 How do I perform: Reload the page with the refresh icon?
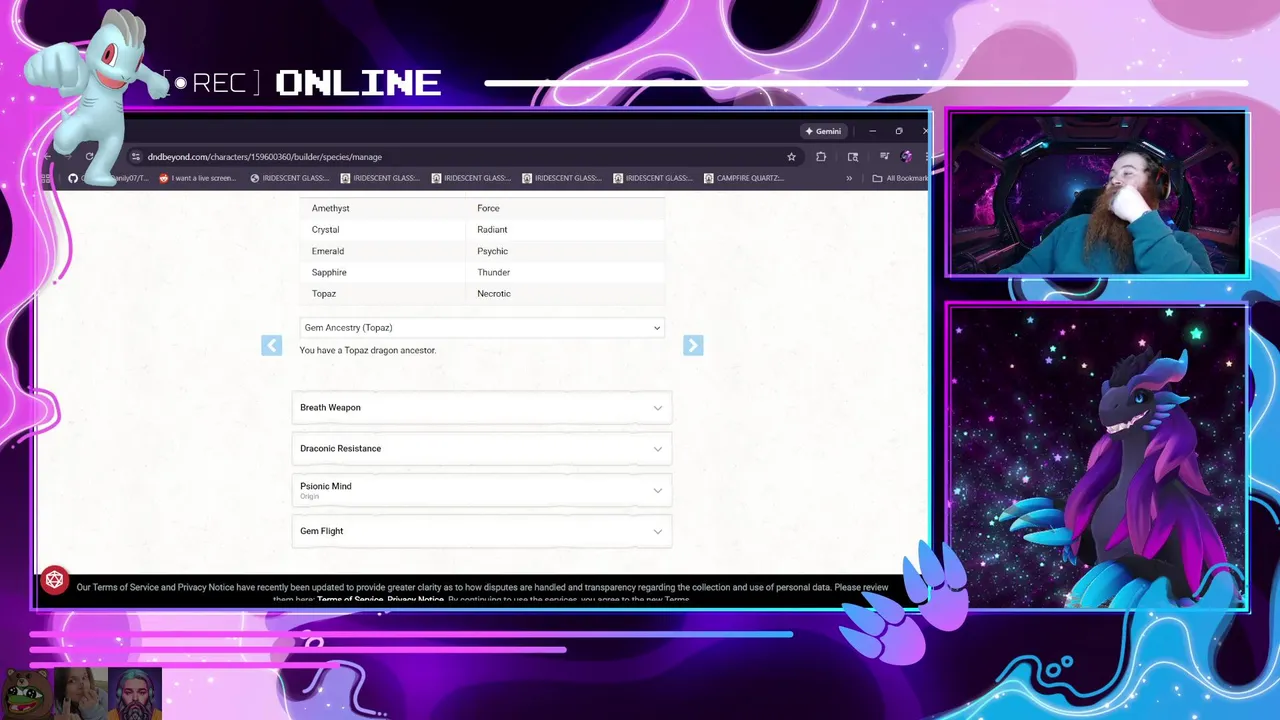pyautogui.click(x=89, y=157)
